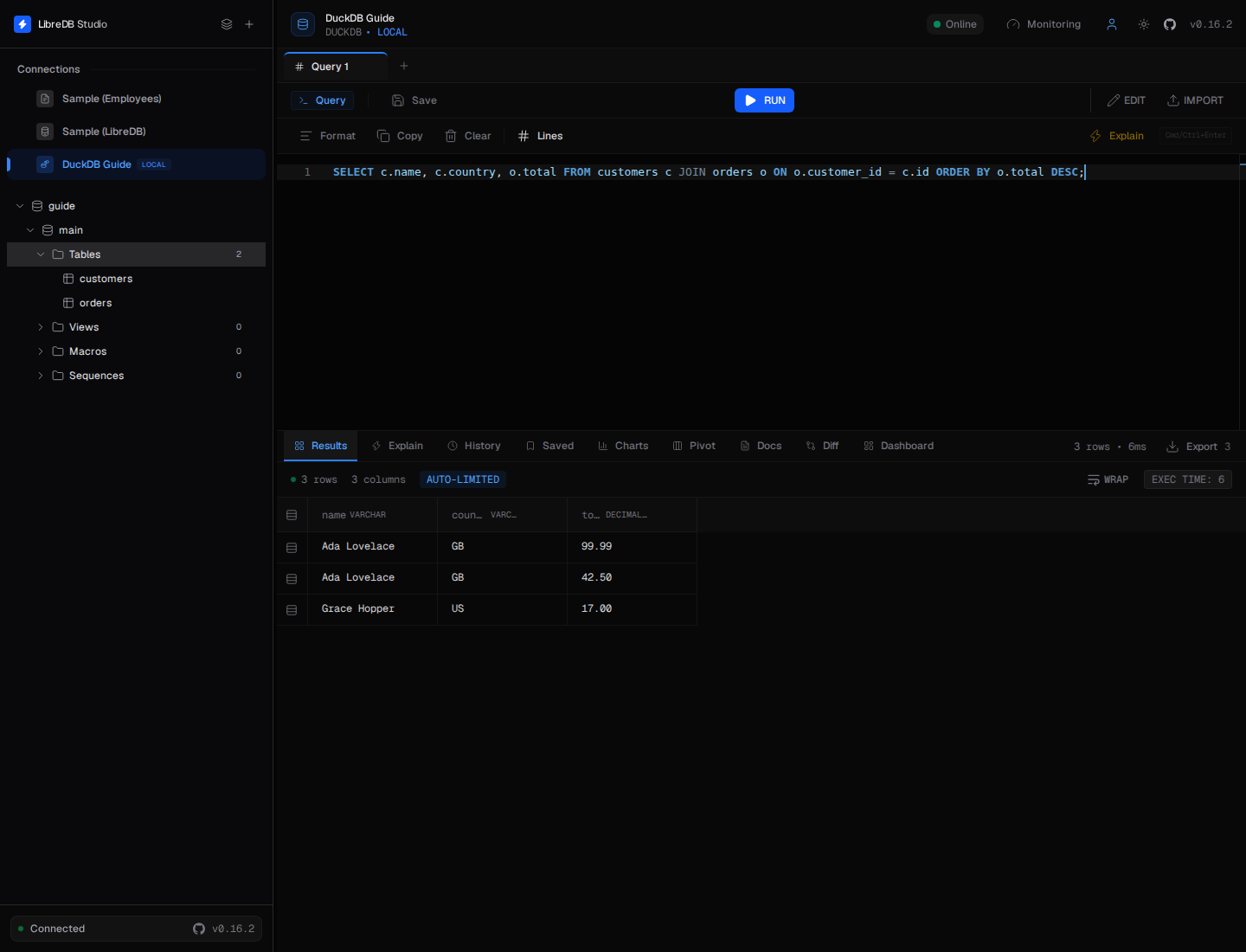
Task: Open the user profile icon
Action: [1112, 24]
